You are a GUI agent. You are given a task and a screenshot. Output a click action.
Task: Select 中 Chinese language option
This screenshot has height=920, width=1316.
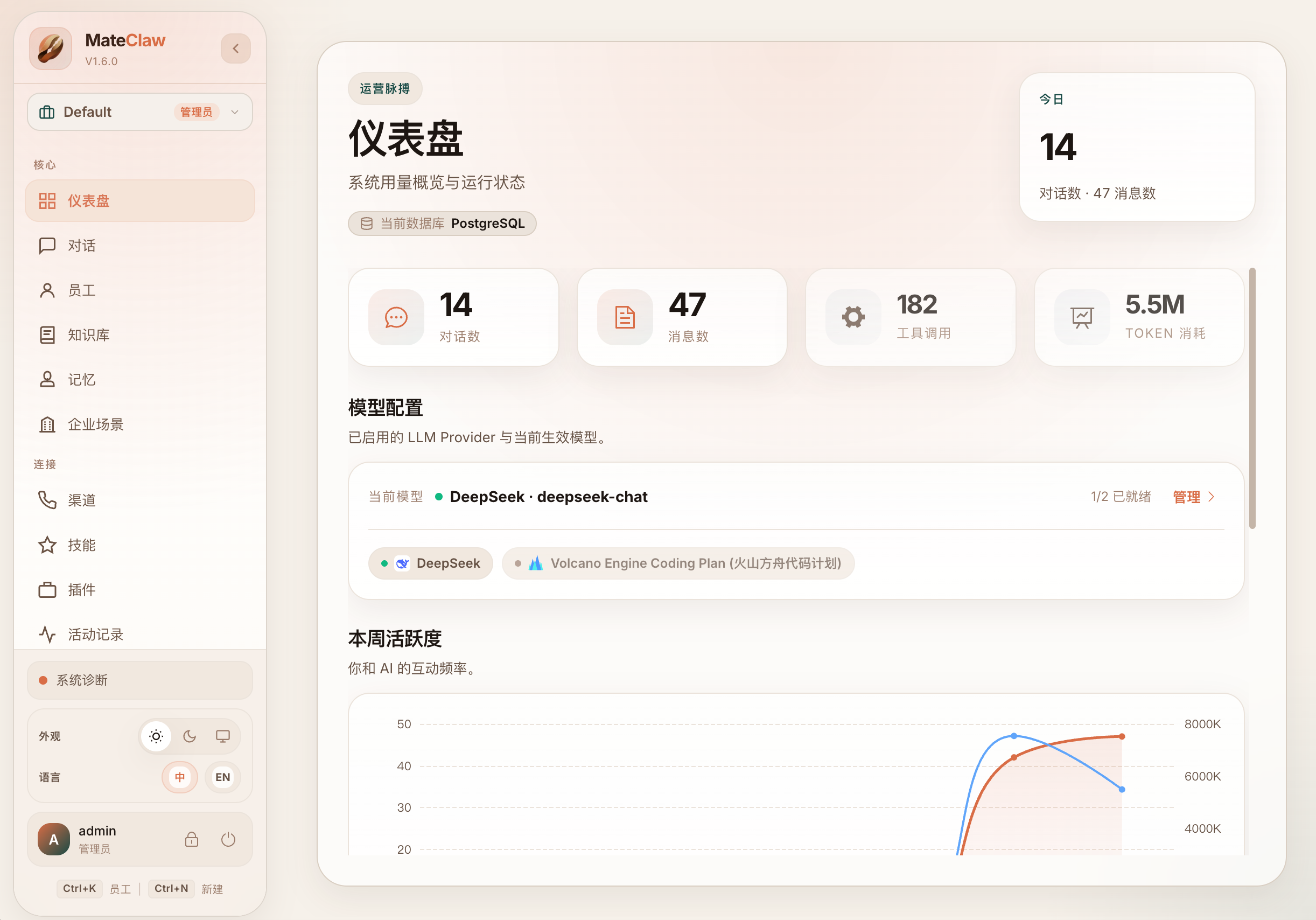tap(180, 777)
